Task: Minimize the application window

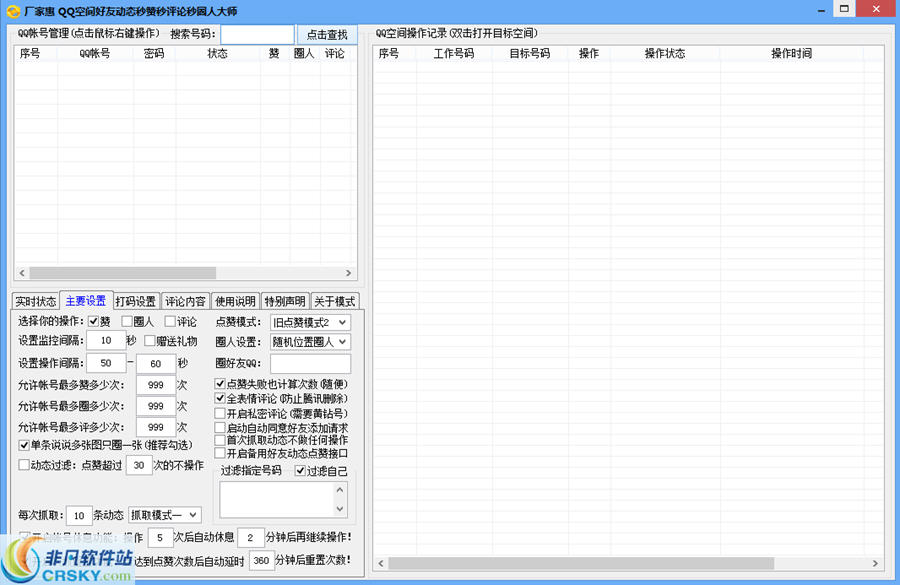Action: (x=821, y=10)
